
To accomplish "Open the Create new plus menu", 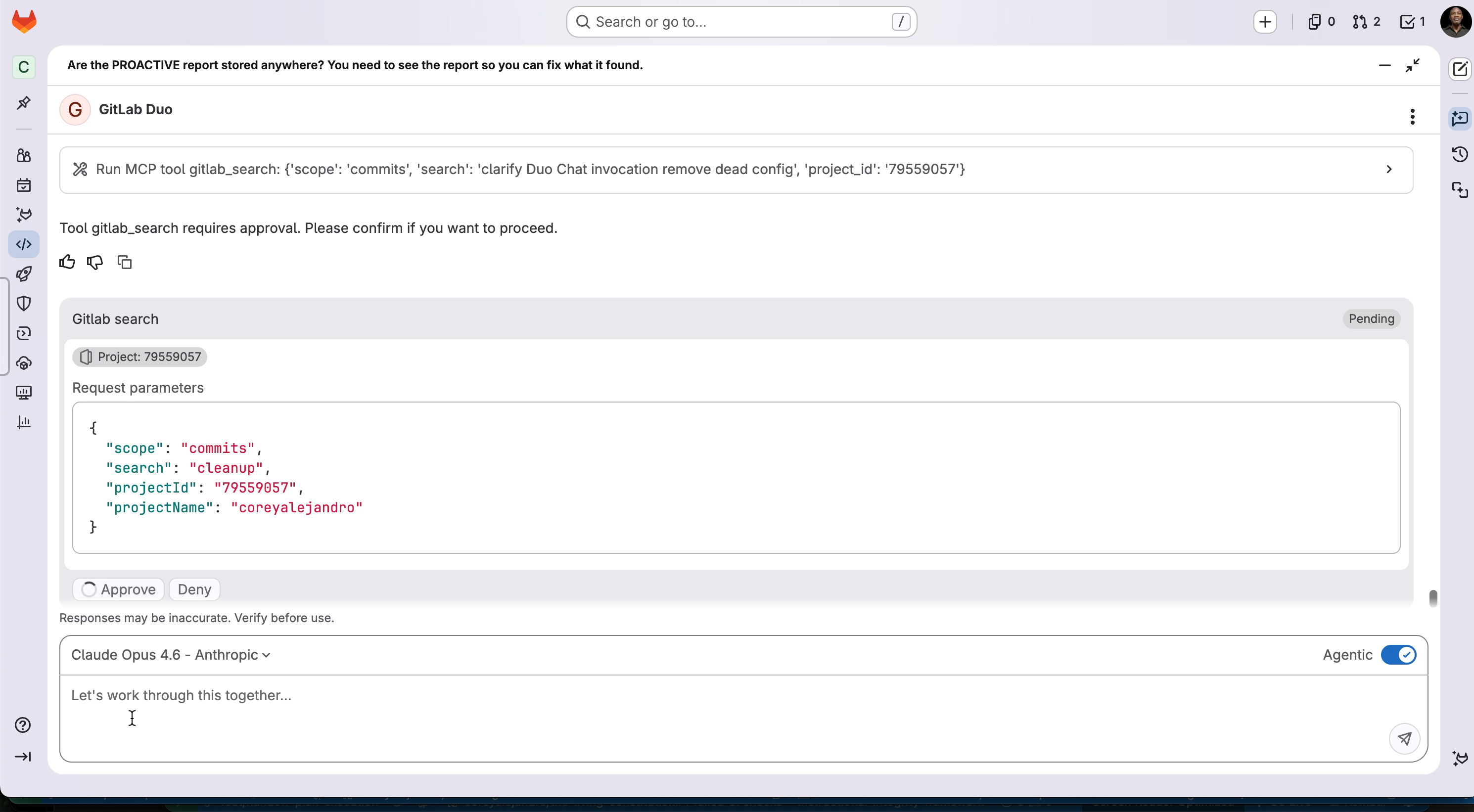I will [1265, 22].
